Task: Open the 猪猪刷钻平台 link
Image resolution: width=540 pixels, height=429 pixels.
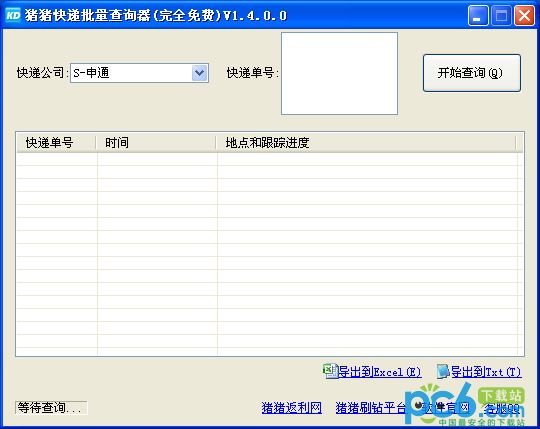Action: click(x=371, y=408)
